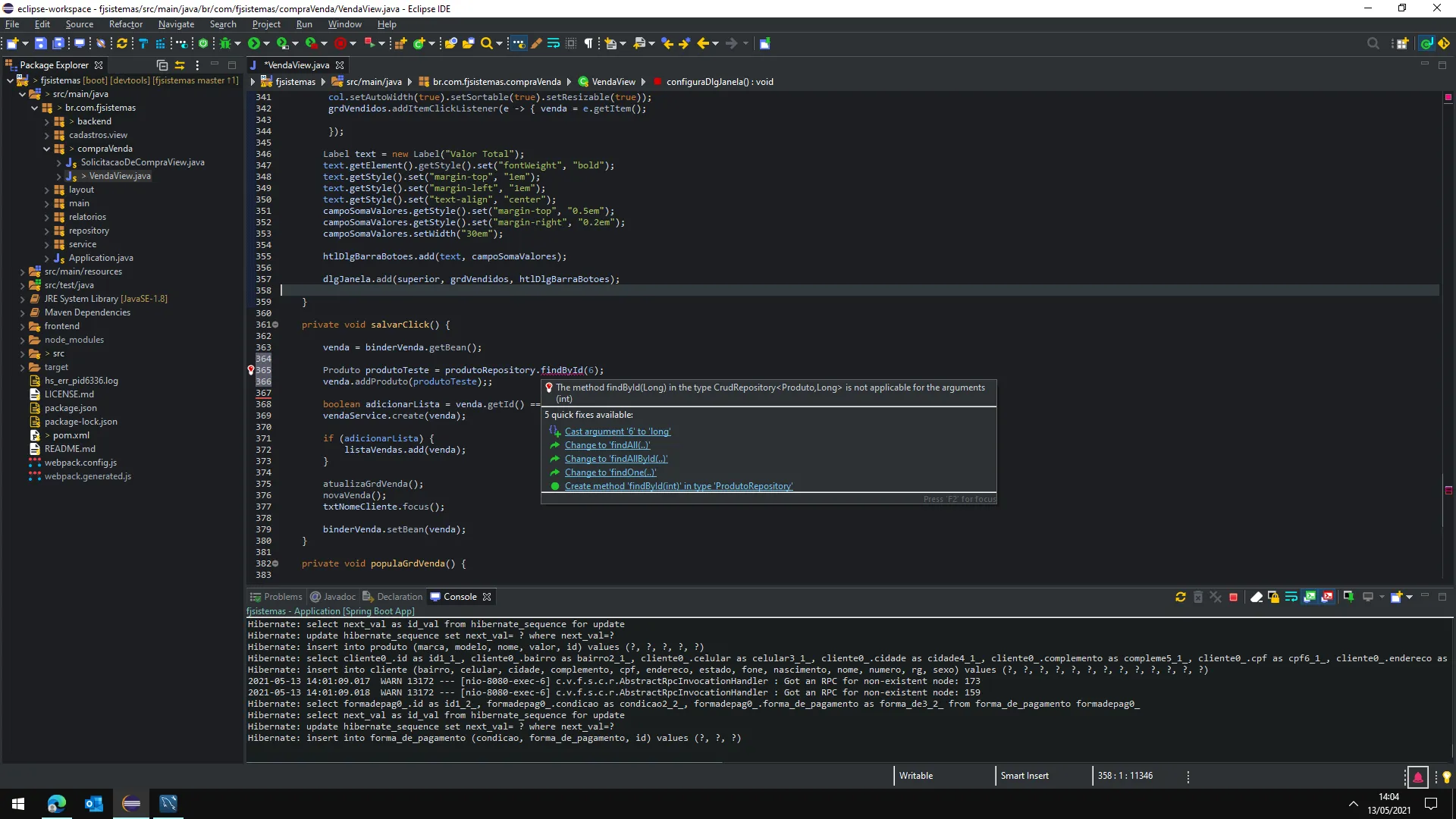
Task: Toggle Word Wrap in Console toolbar
Action: [x=1291, y=598]
